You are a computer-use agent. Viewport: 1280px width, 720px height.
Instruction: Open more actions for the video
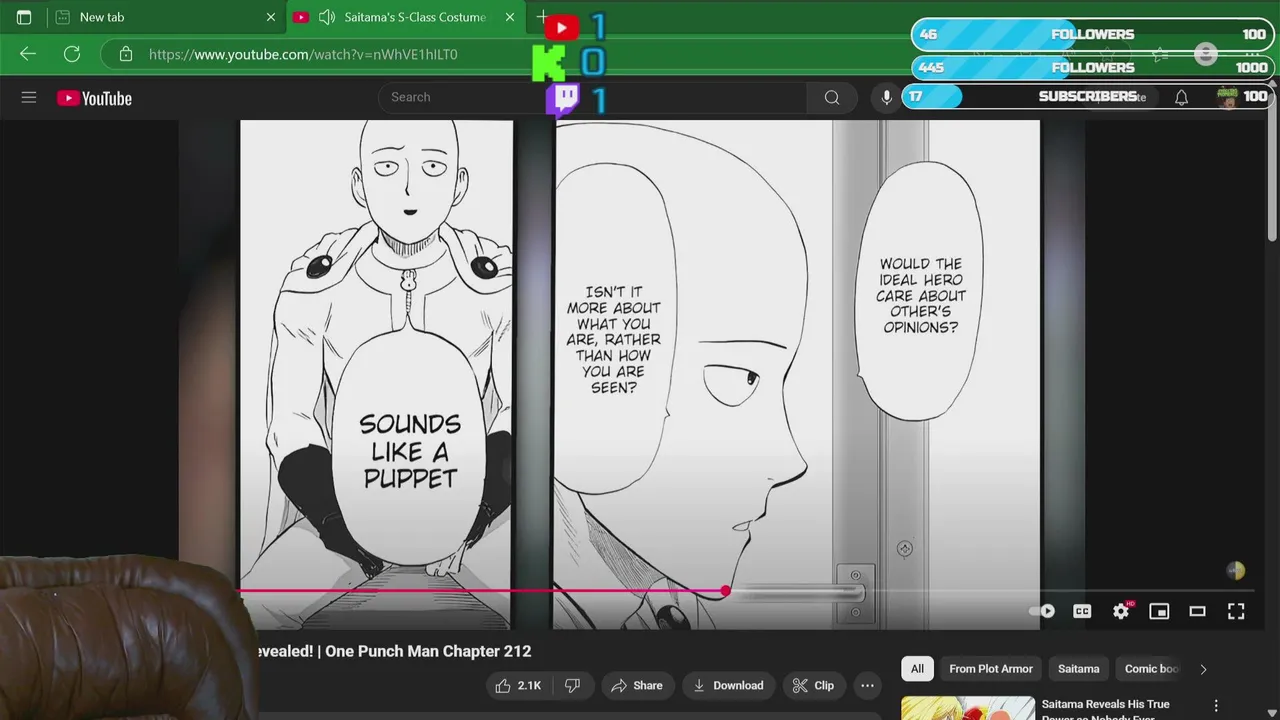click(867, 685)
